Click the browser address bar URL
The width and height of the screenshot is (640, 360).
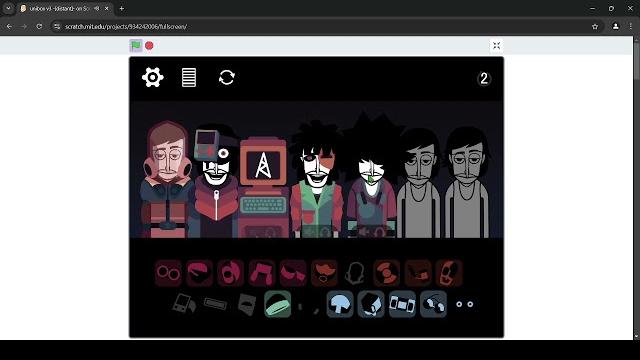[126, 27]
